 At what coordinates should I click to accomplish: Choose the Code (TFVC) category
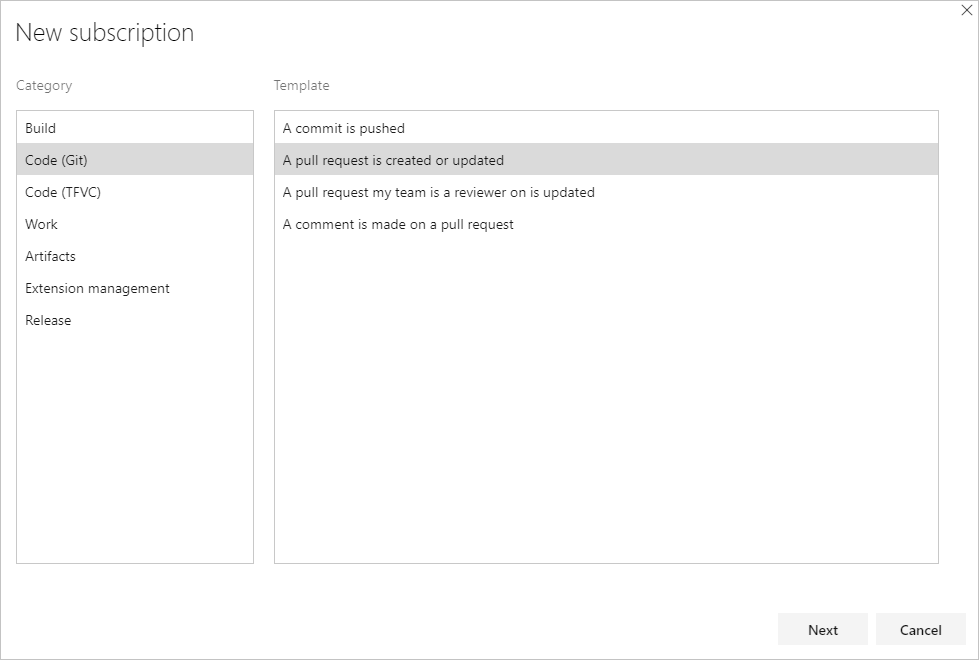(x=135, y=192)
